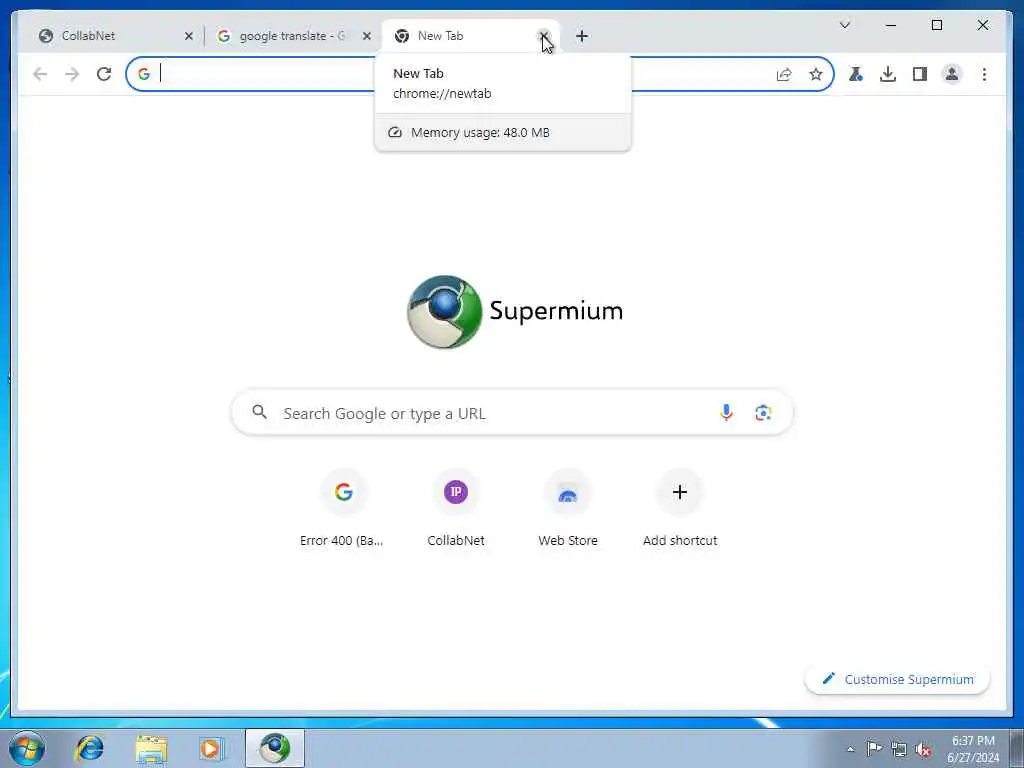
Task: Close the CollabNet tab
Action: point(189,36)
